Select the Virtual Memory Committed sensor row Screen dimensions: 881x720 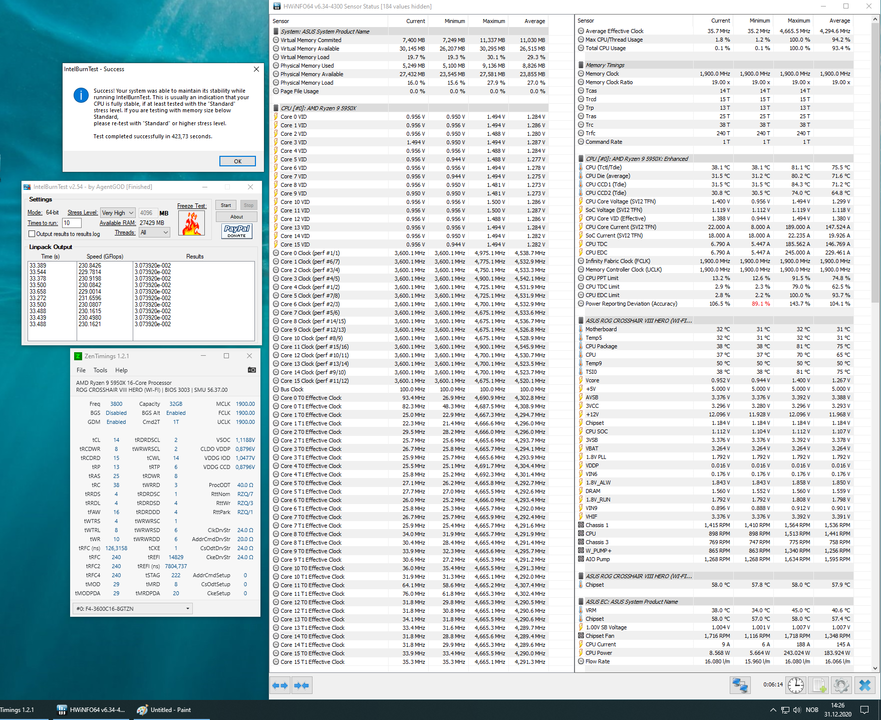(x=409, y=40)
